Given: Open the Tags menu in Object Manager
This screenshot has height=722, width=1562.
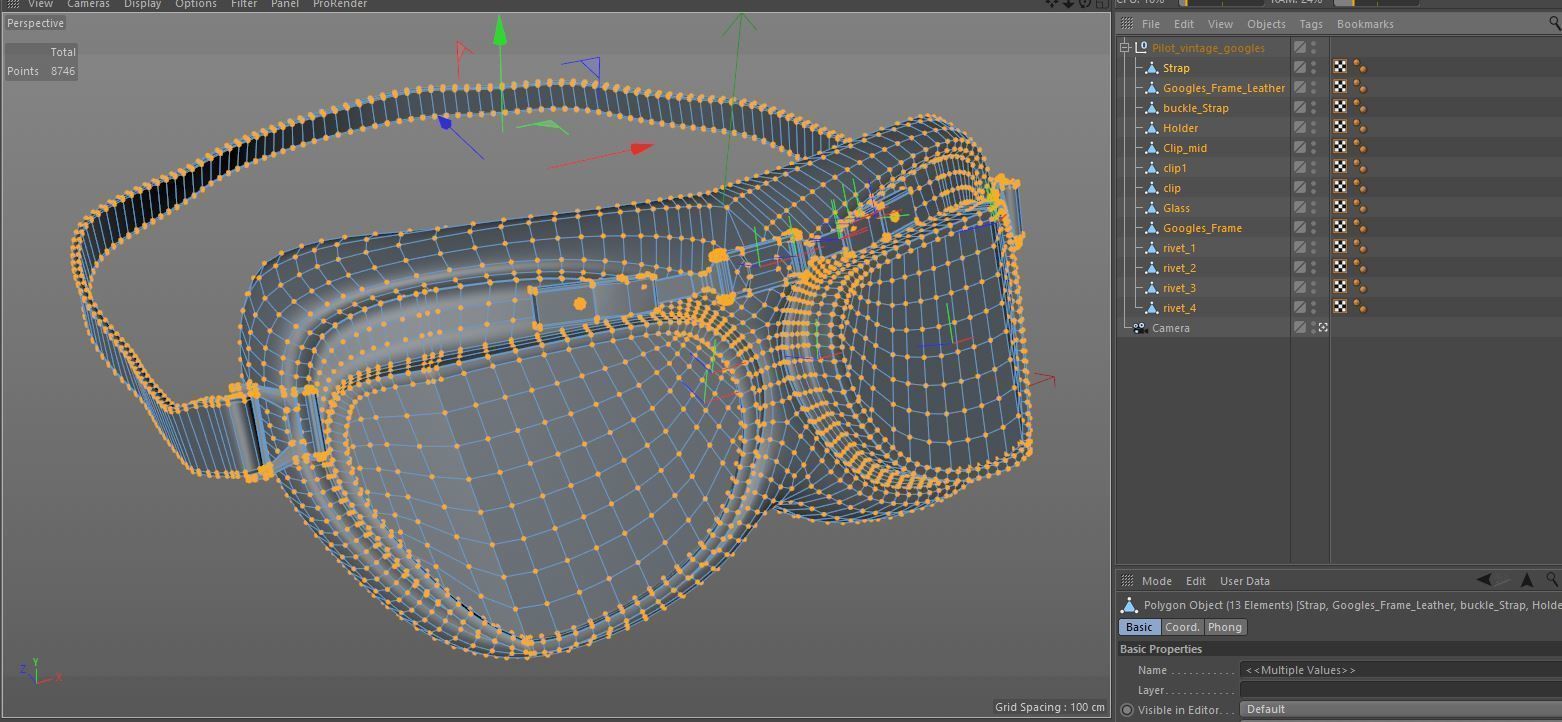Looking at the screenshot, I should click(1311, 24).
